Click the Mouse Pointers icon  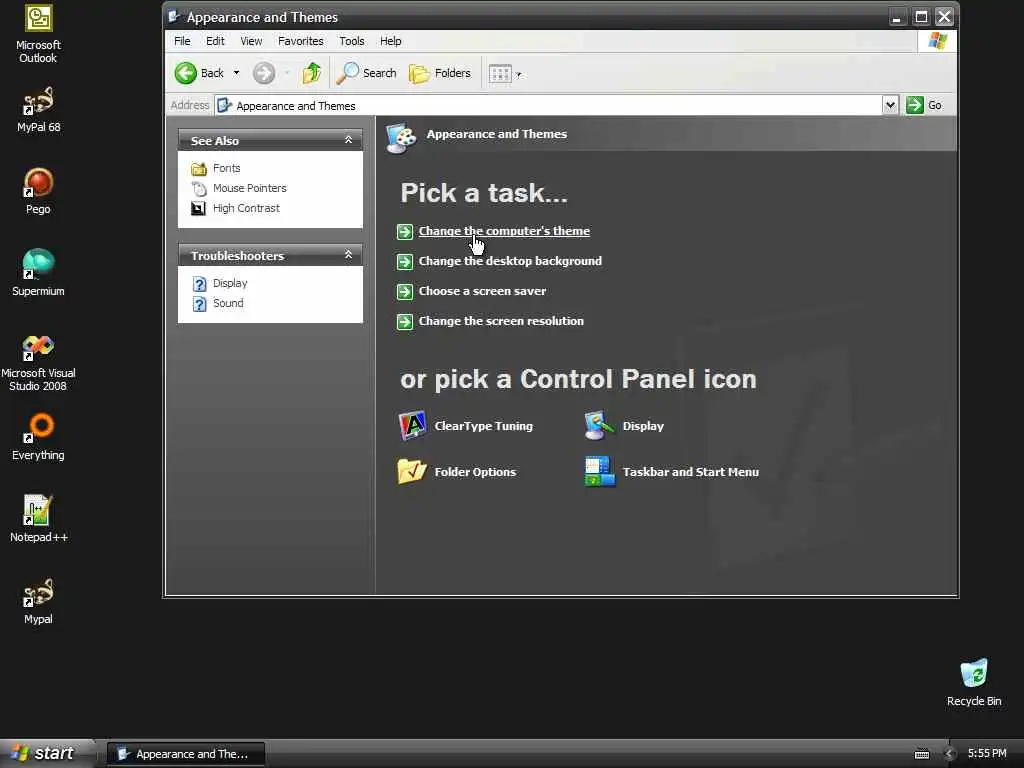point(199,189)
